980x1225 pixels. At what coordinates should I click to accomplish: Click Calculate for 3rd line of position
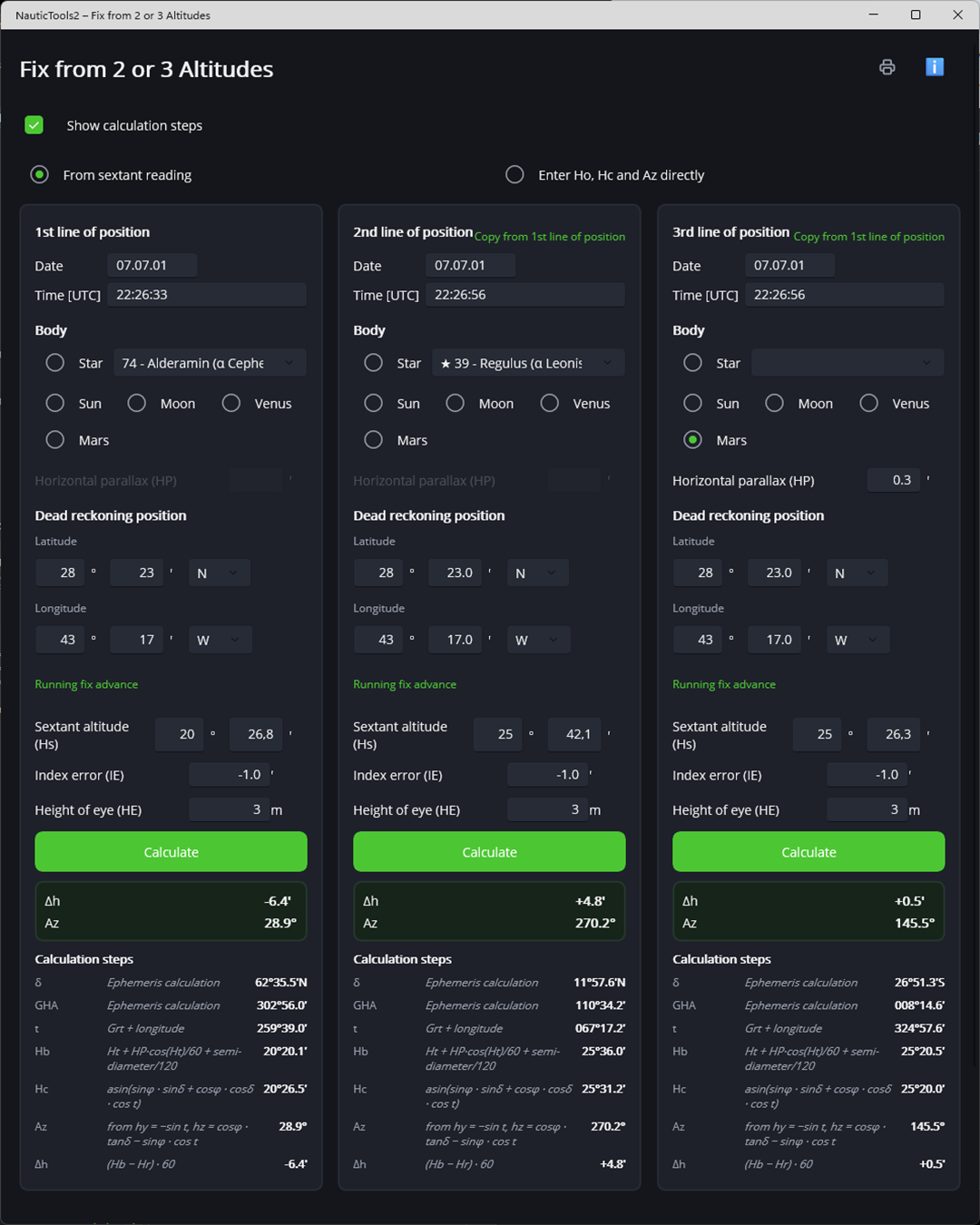808,852
